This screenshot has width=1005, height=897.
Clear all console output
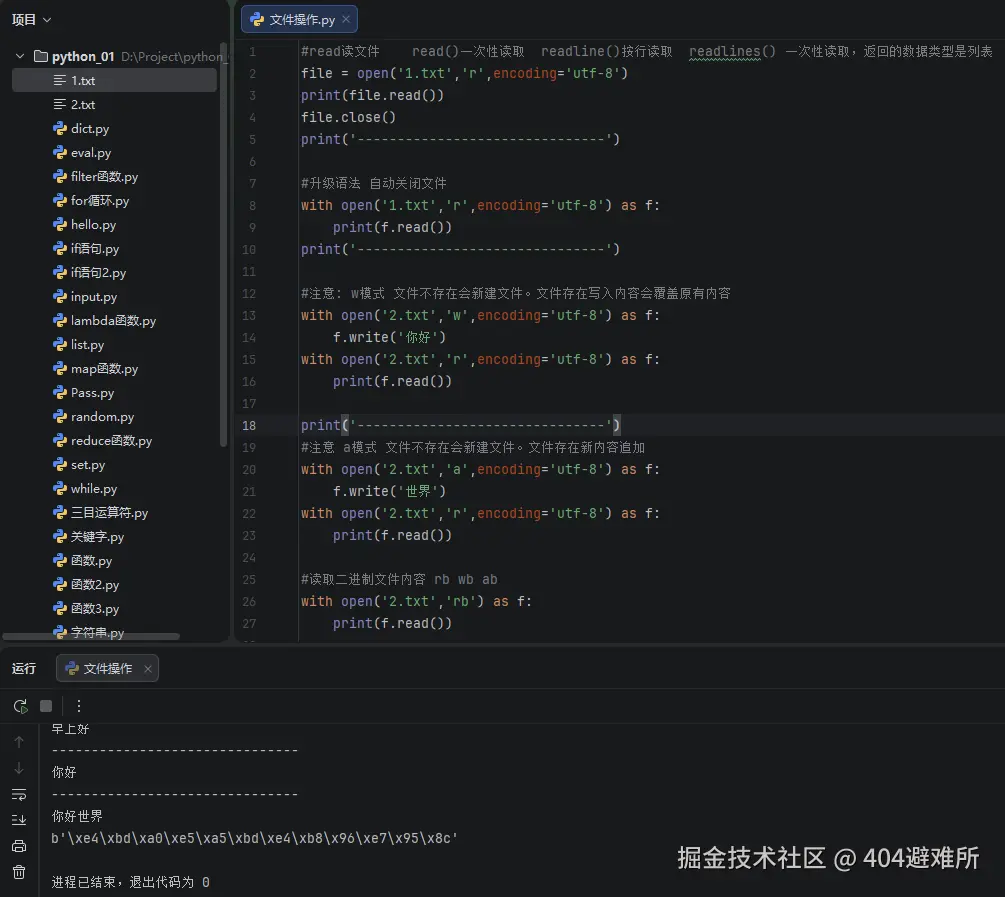point(19,872)
